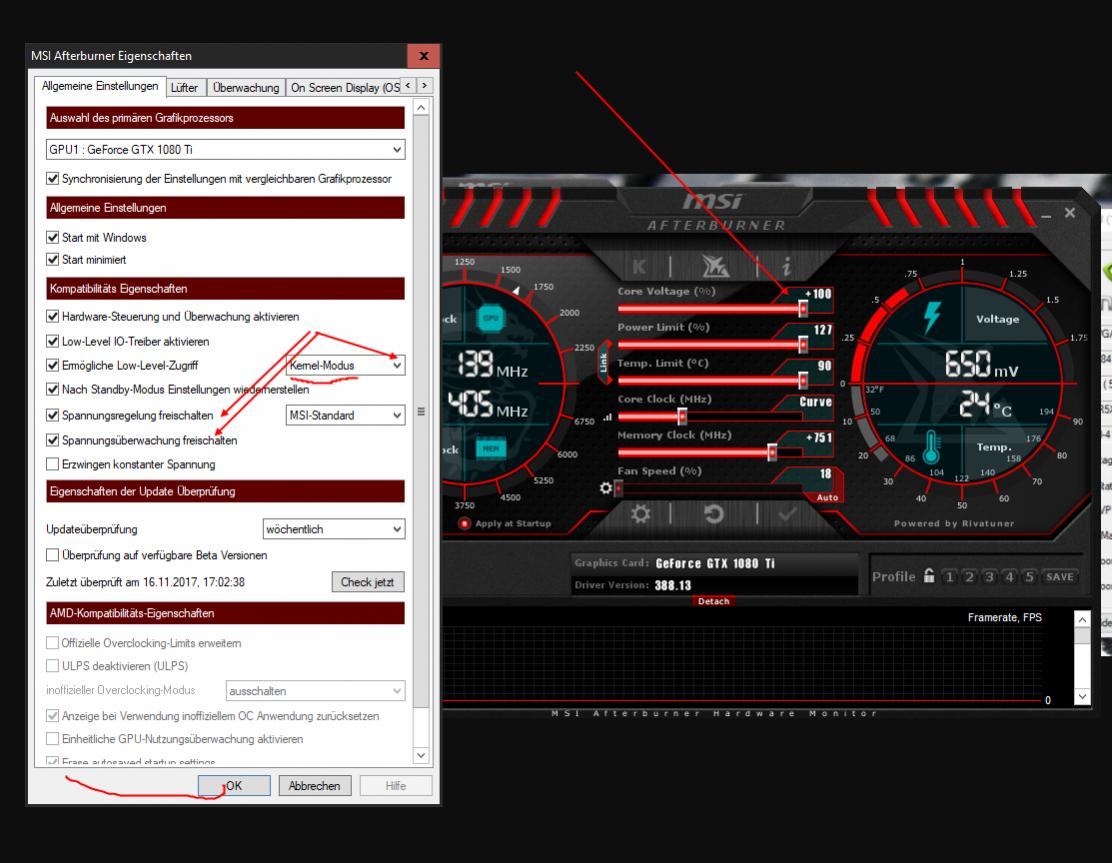Open the Kombustor K icon in Afterburner

[x=639, y=267]
